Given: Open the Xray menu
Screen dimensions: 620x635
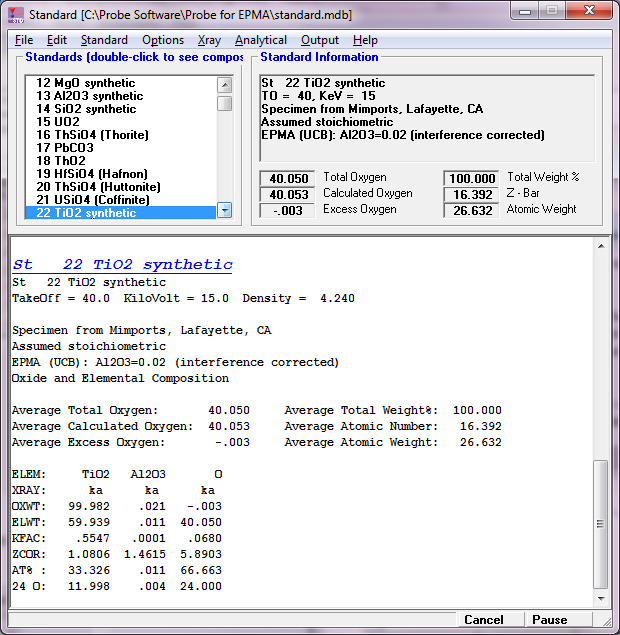Looking at the screenshot, I should click(x=209, y=40).
